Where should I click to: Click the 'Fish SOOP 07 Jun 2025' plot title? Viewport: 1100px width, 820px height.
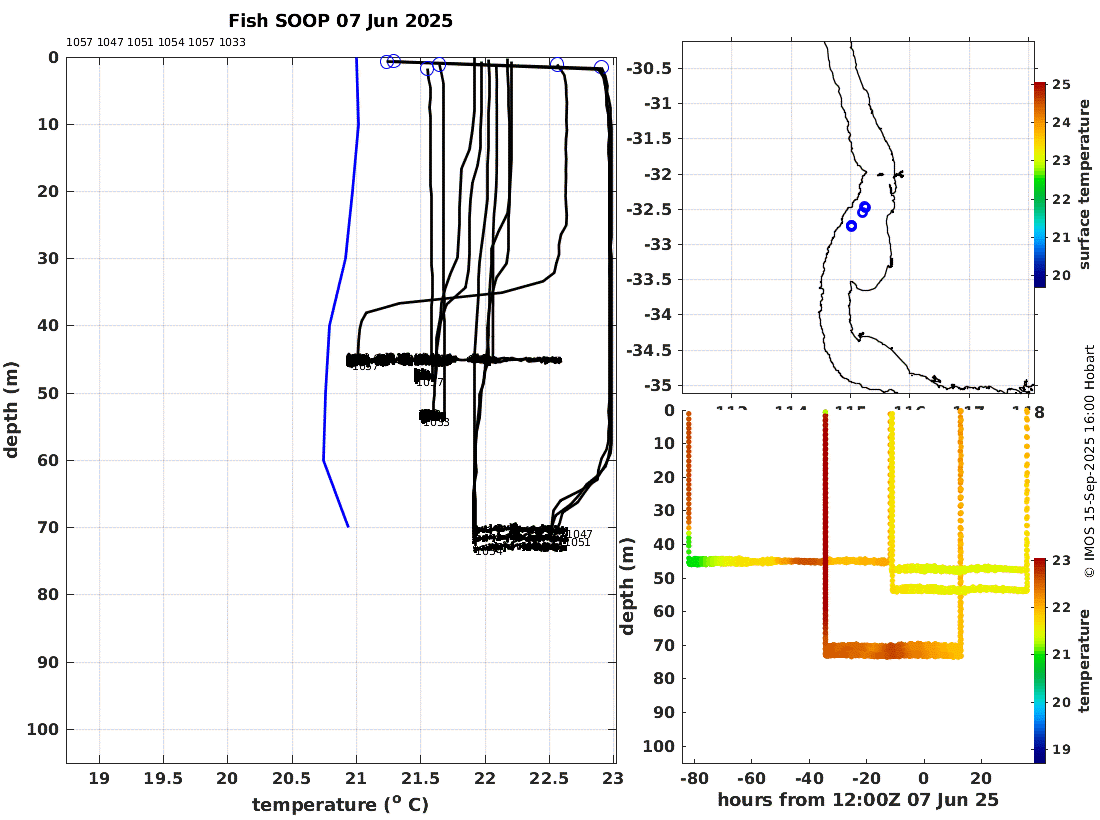[340, 21]
